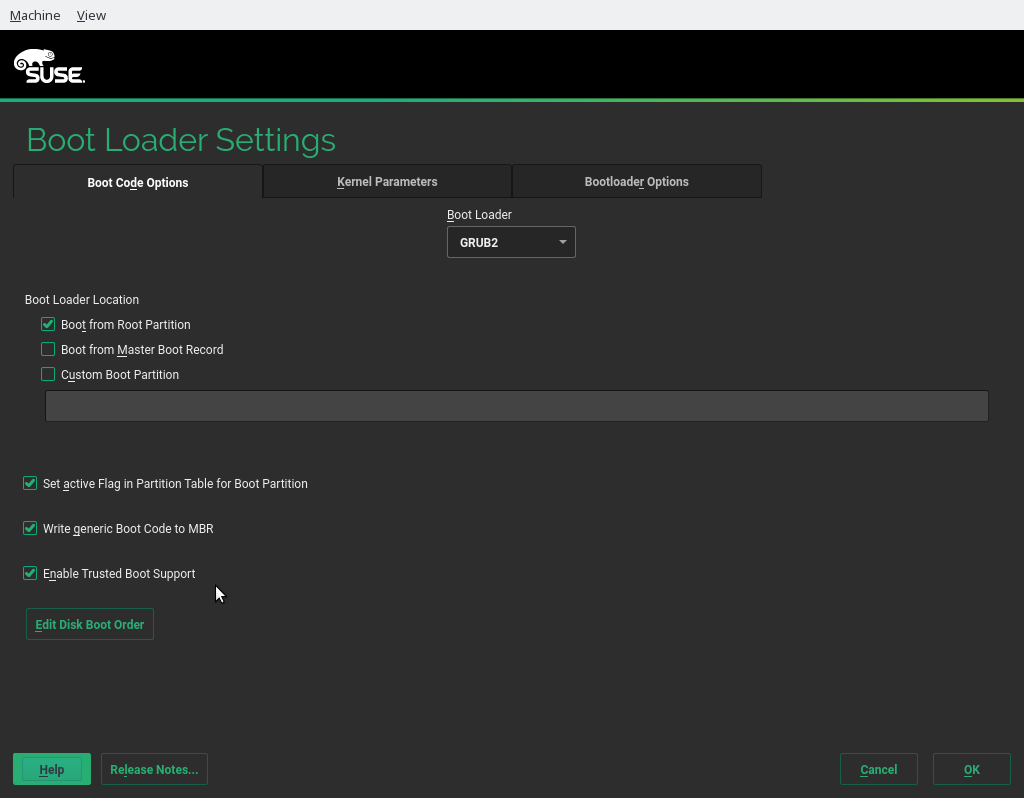Click the Boot Loader label above the dropdown
Image resolution: width=1024 pixels, height=798 pixels.
pos(479,215)
